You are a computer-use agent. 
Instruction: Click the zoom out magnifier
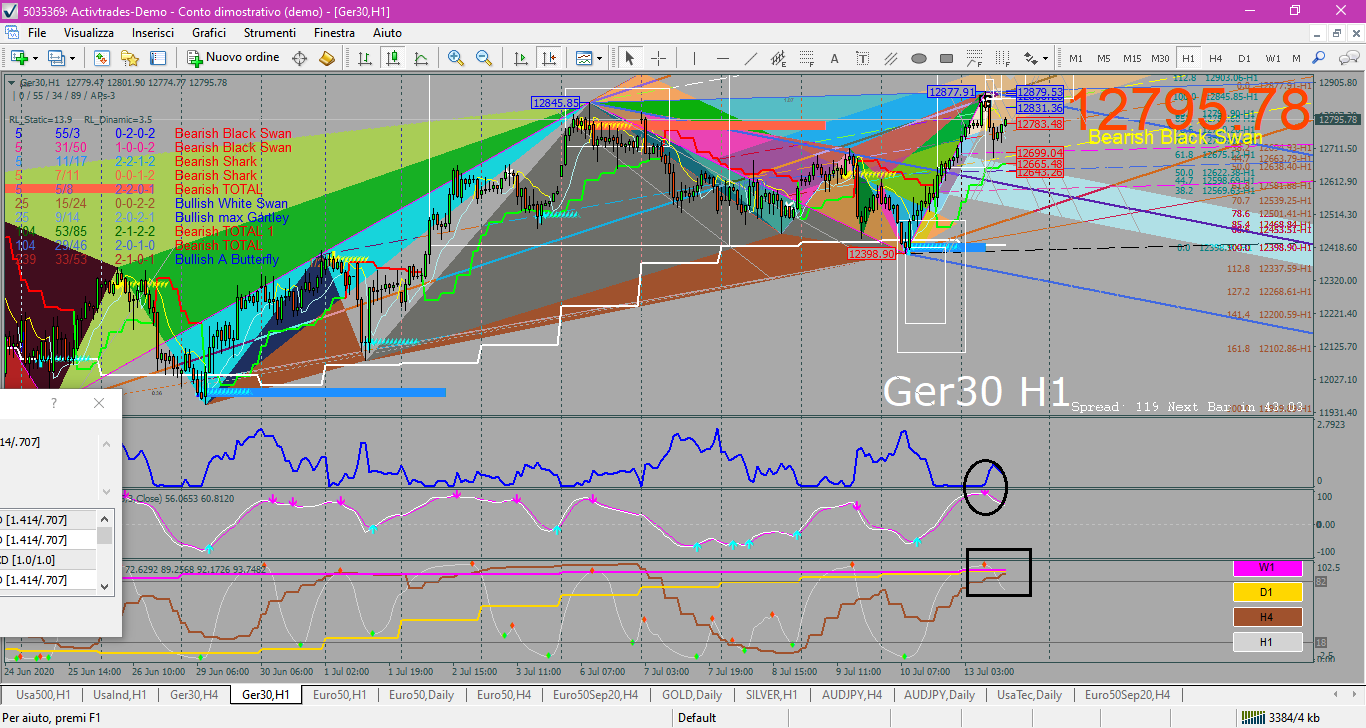coord(484,58)
